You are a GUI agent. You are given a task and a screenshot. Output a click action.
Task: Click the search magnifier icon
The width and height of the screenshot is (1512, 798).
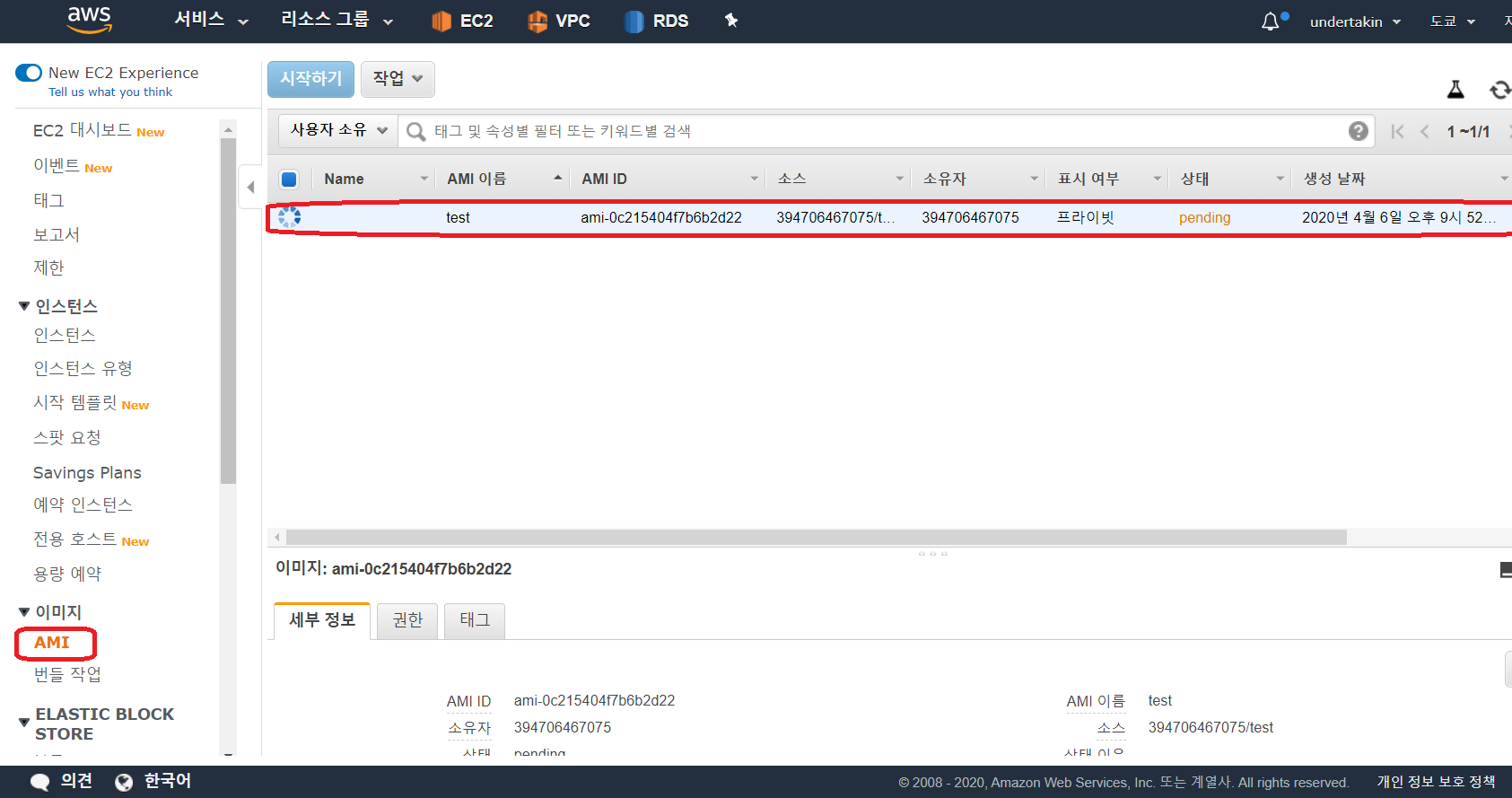pyautogui.click(x=415, y=131)
